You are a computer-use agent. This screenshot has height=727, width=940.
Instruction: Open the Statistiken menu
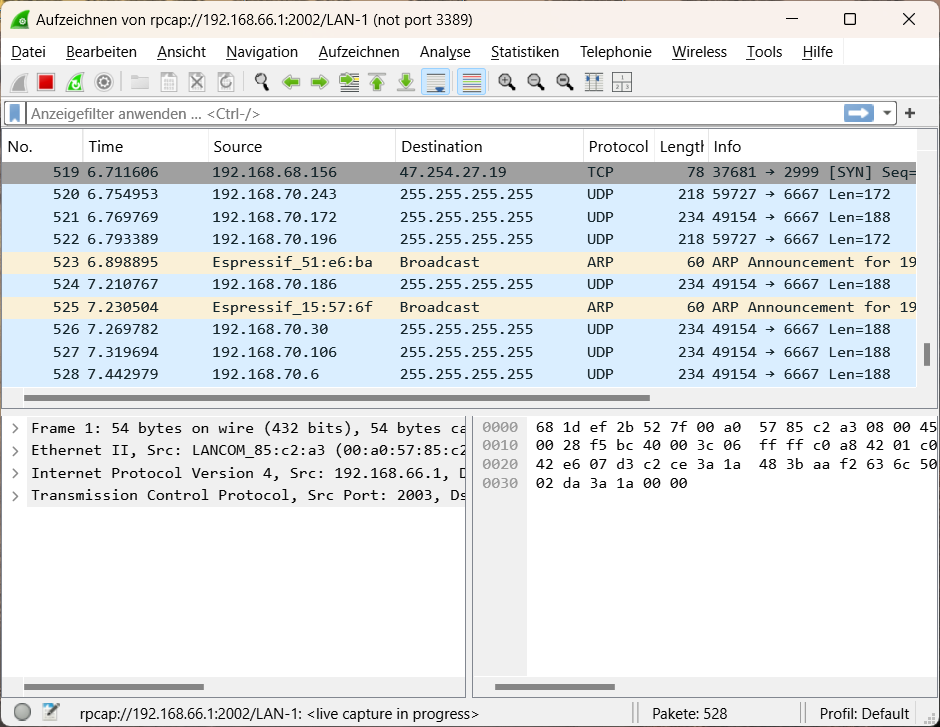point(525,52)
